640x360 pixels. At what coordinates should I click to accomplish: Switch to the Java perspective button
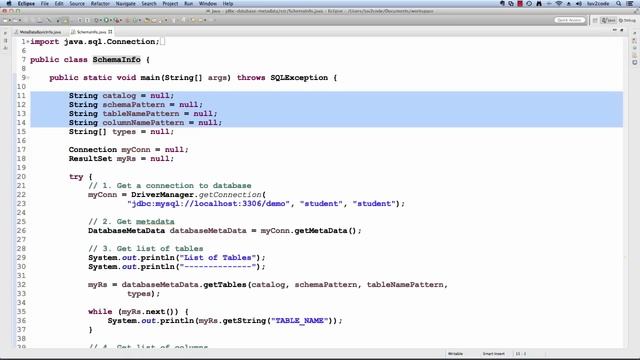608,20
